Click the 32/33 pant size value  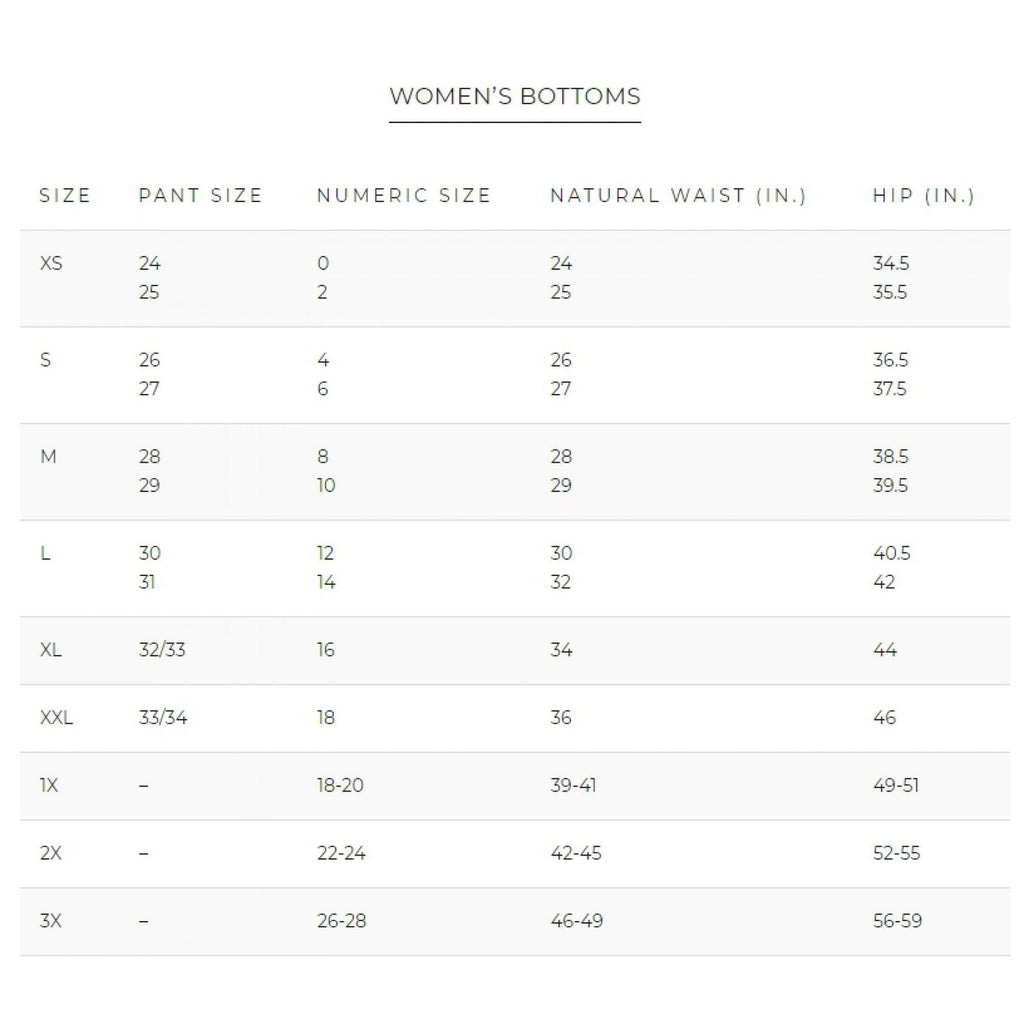(162, 650)
